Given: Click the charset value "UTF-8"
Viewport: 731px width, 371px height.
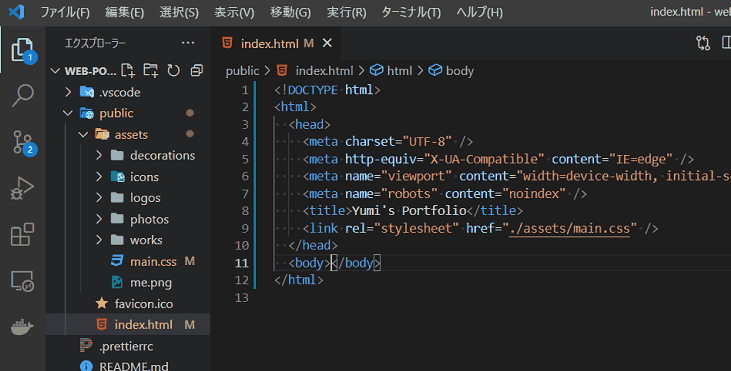Looking at the screenshot, I should (427, 141).
